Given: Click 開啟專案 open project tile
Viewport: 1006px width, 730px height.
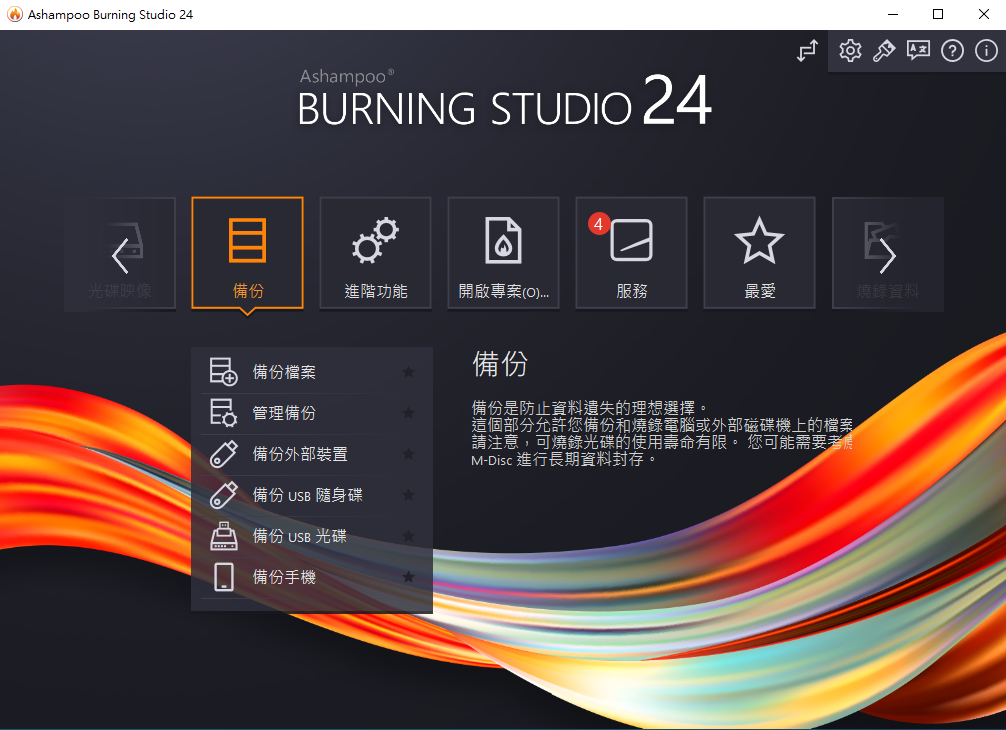Looking at the screenshot, I should [503, 253].
